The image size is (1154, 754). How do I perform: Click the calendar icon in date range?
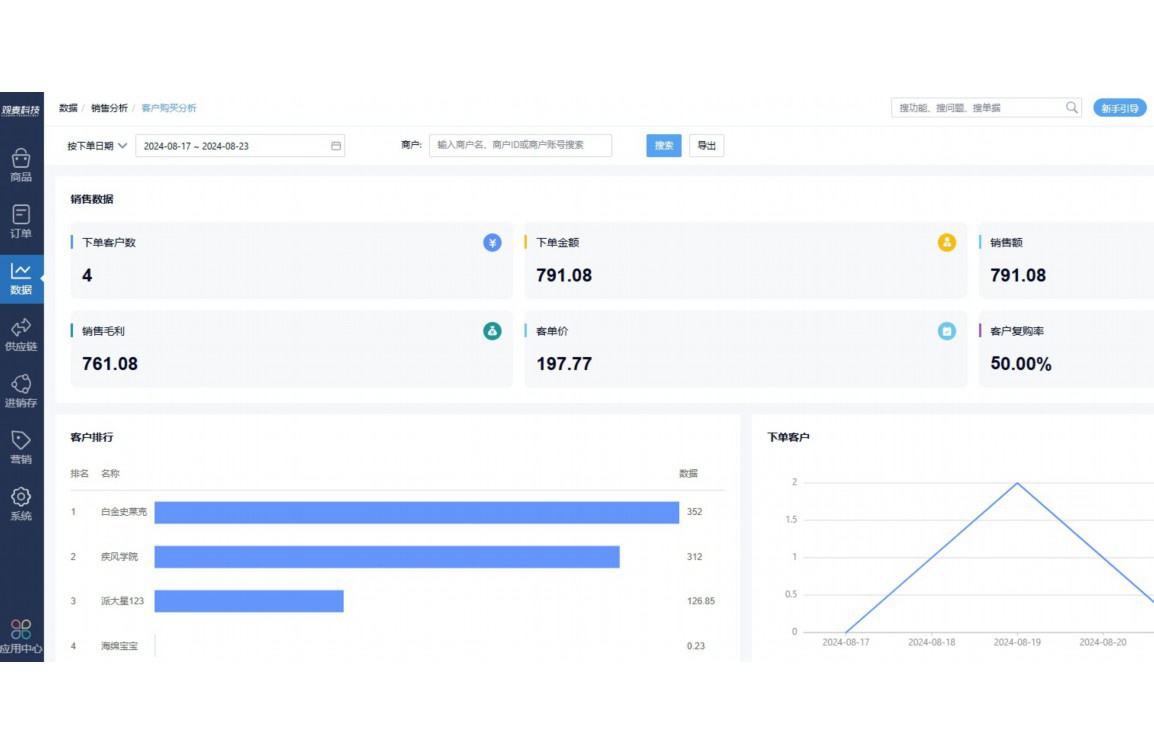tap(336, 146)
